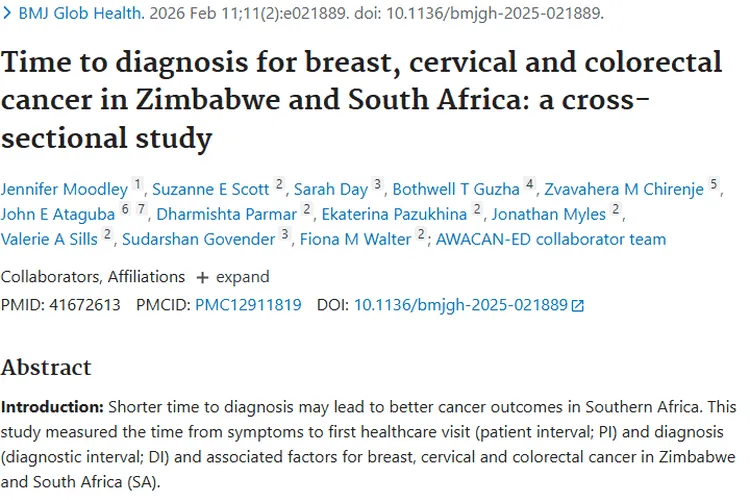Image resolution: width=750 pixels, height=500 pixels.
Task: Click author Suzanne E Scott
Action: tap(211, 188)
